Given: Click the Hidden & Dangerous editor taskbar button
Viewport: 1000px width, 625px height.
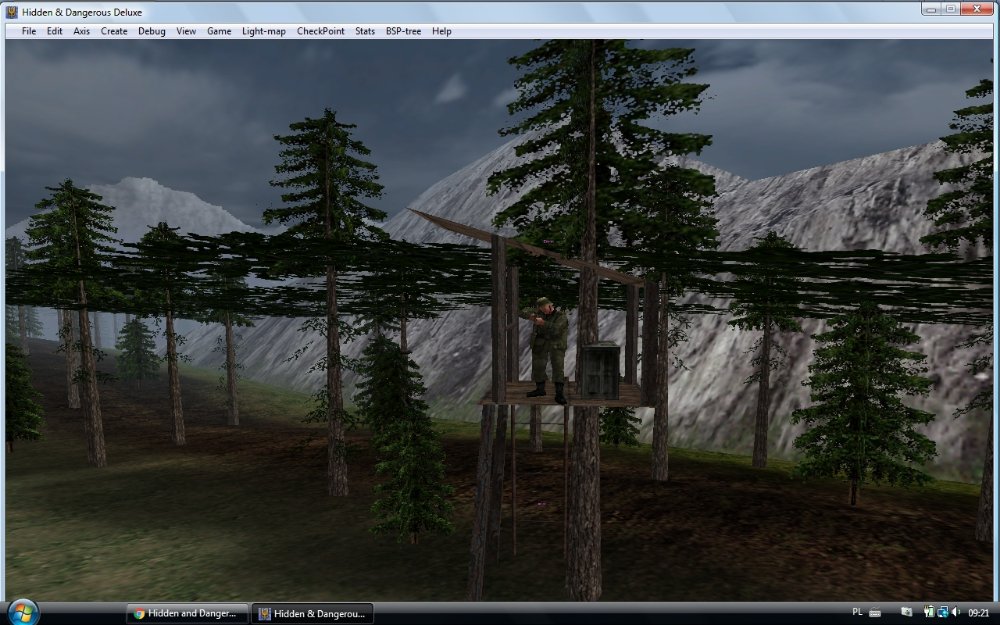Looking at the screenshot, I should tap(312, 613).
